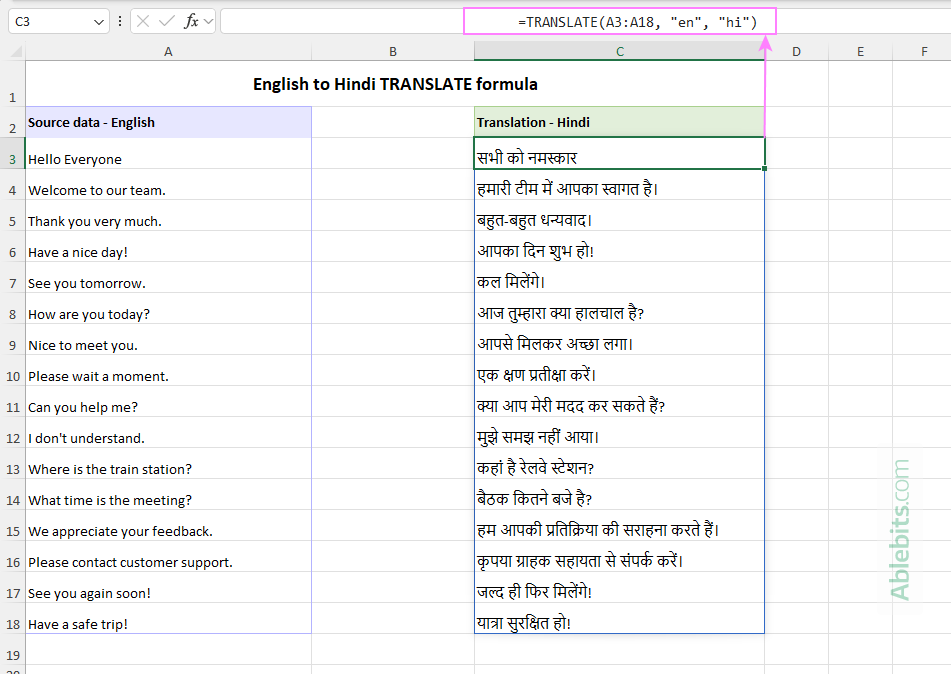The width and height of the screenshot is (951, 674).
Task: Click Hindi cell 'हमारी टीम में आपका स्वागत है।'
Action: (619, 184)
